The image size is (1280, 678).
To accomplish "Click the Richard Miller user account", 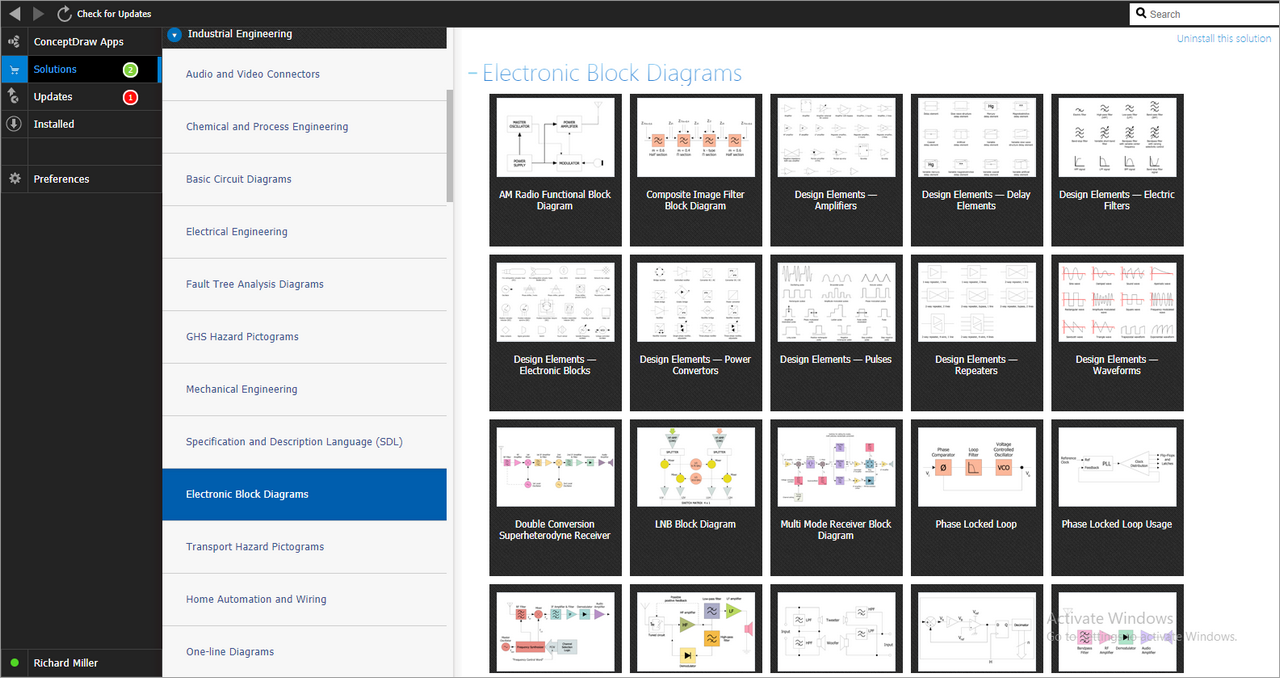I will point(65,663).
